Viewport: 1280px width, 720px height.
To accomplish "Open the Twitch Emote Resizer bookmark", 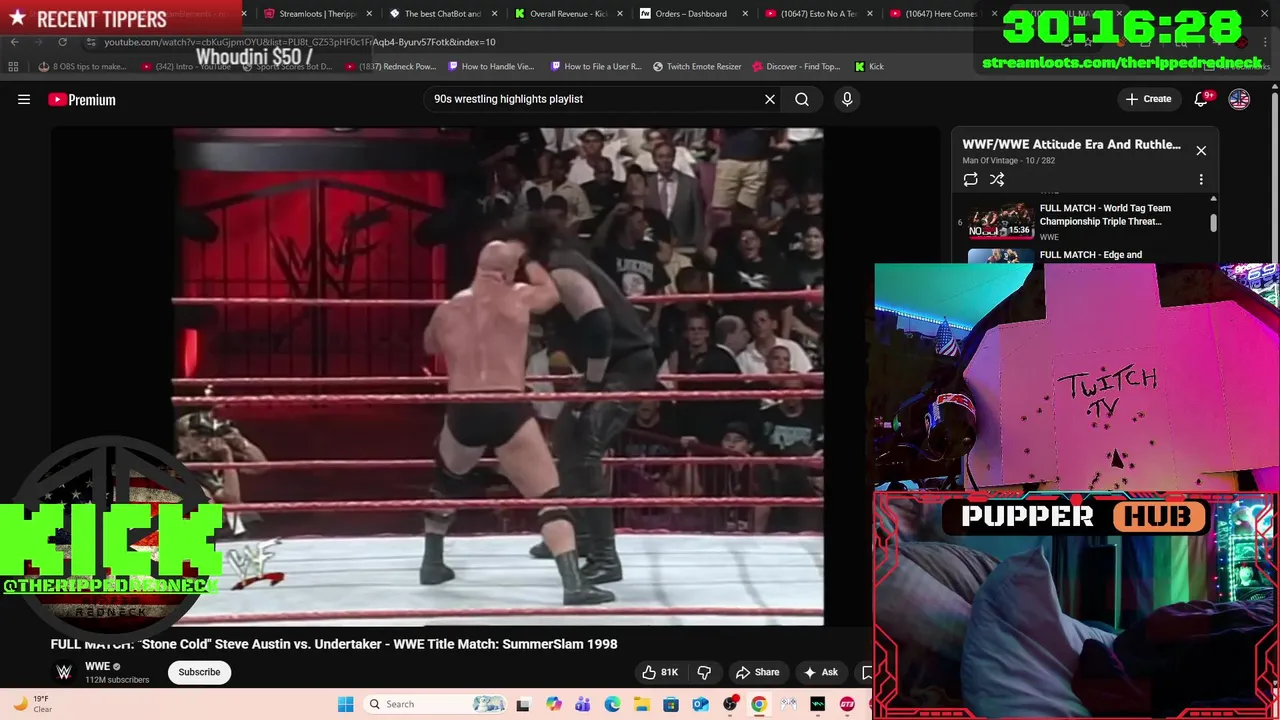I will (697, 66).
